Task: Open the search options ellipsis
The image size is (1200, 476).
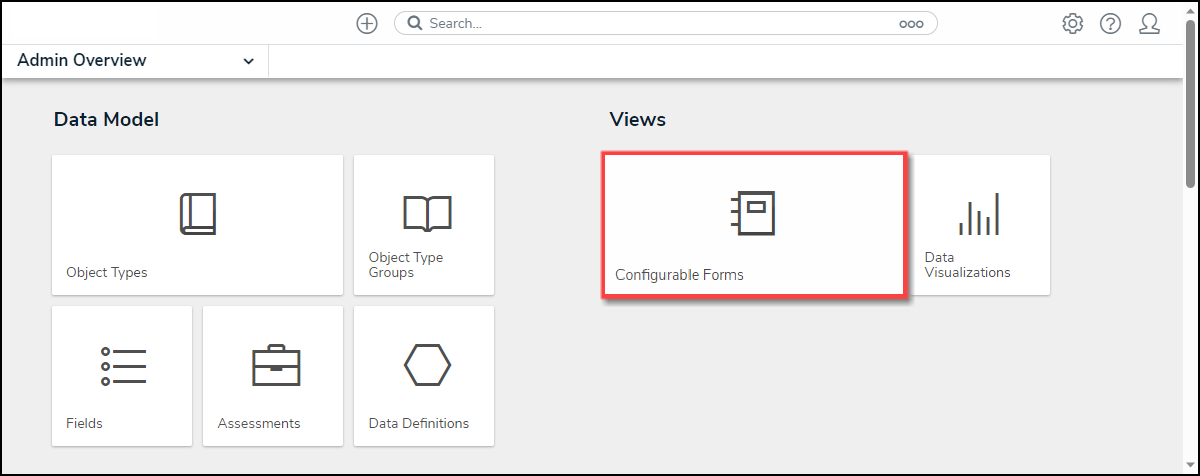Action: 911,24
